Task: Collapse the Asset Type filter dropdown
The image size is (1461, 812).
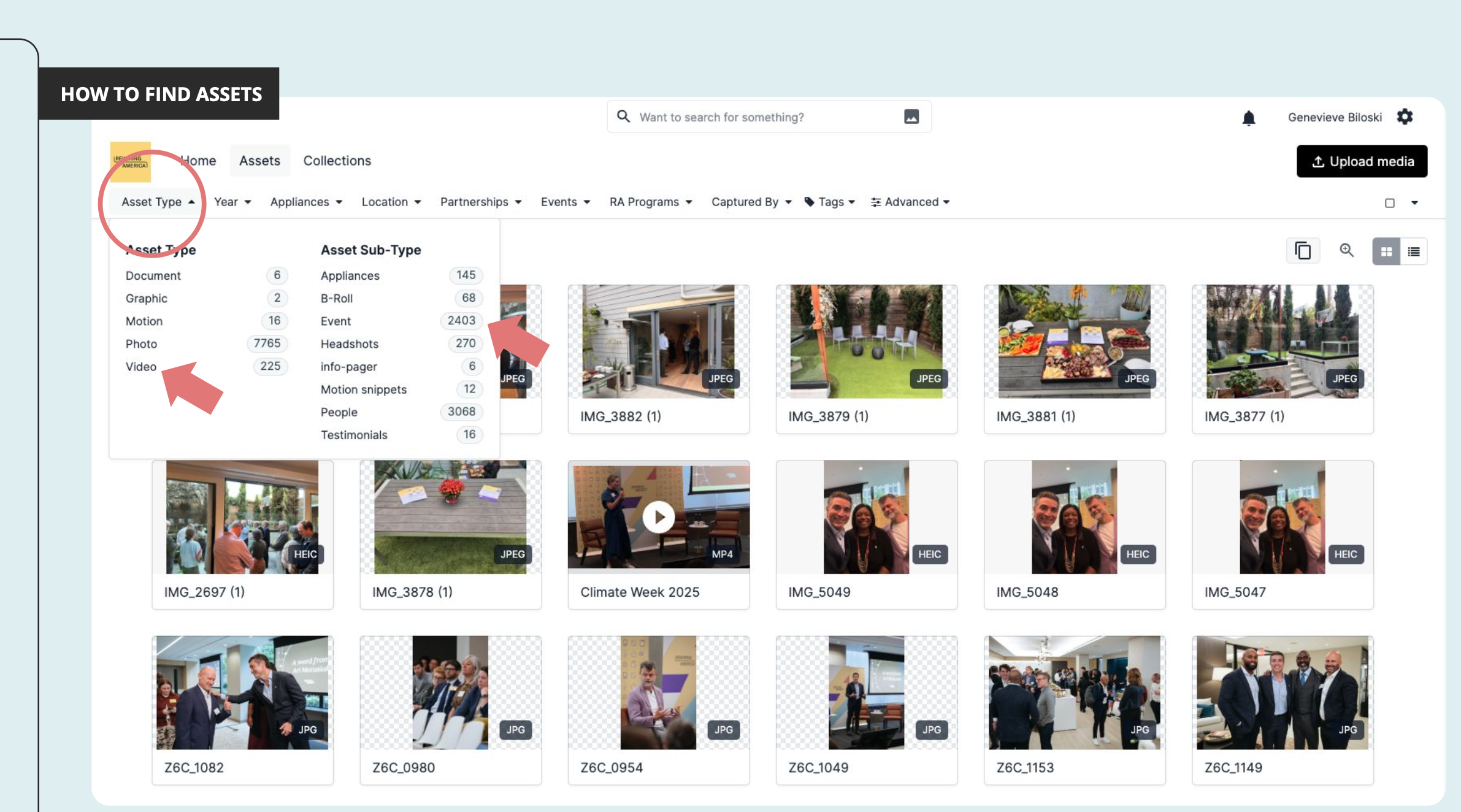Action: click(158, 202)
